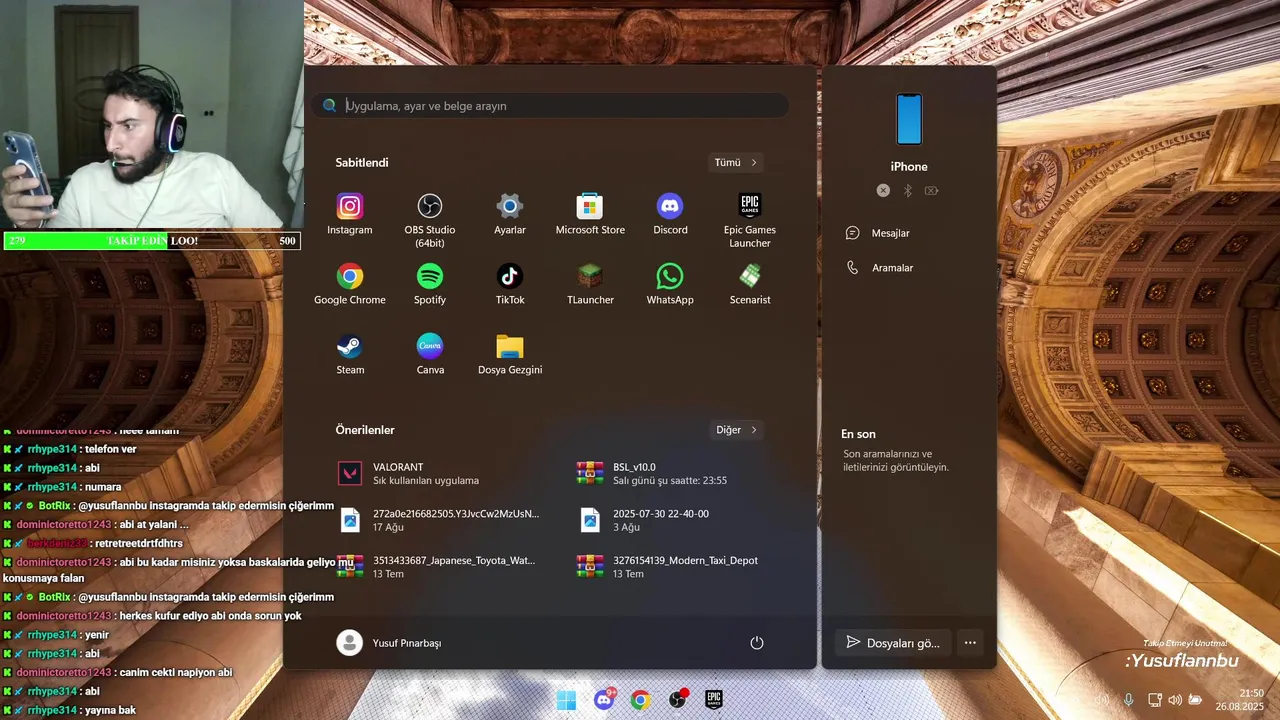Screen dimensions: 1280x720
Task: Open Google Chrome from the taskbar
Action: [x=641, y=700]
